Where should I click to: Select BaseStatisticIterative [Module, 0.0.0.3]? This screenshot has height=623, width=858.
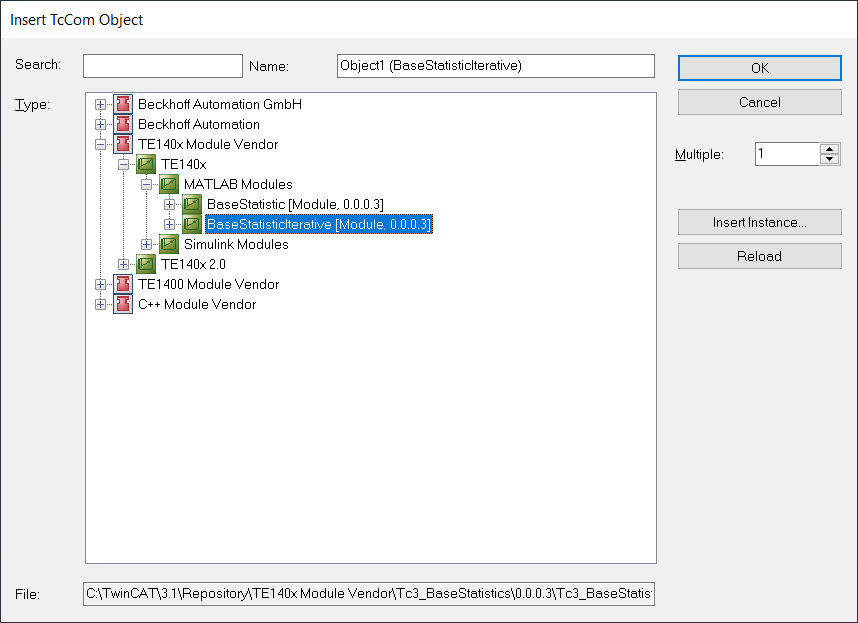tap(319, 224)
